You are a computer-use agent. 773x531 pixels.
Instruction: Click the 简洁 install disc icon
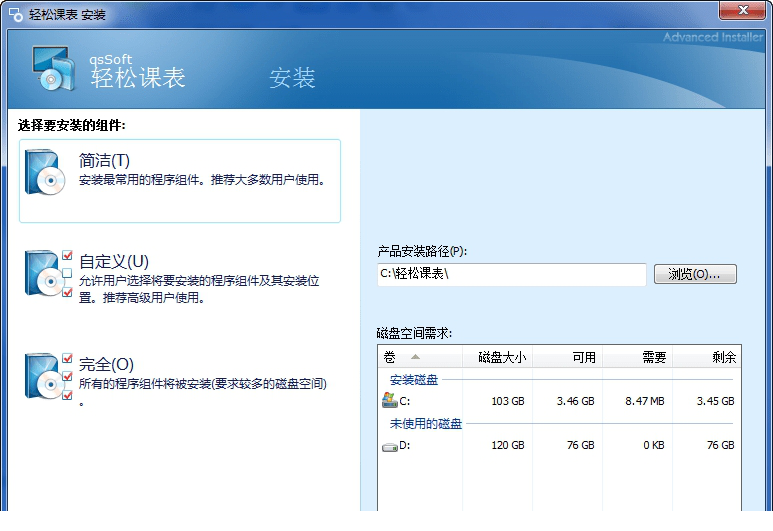tap(44, 172)
